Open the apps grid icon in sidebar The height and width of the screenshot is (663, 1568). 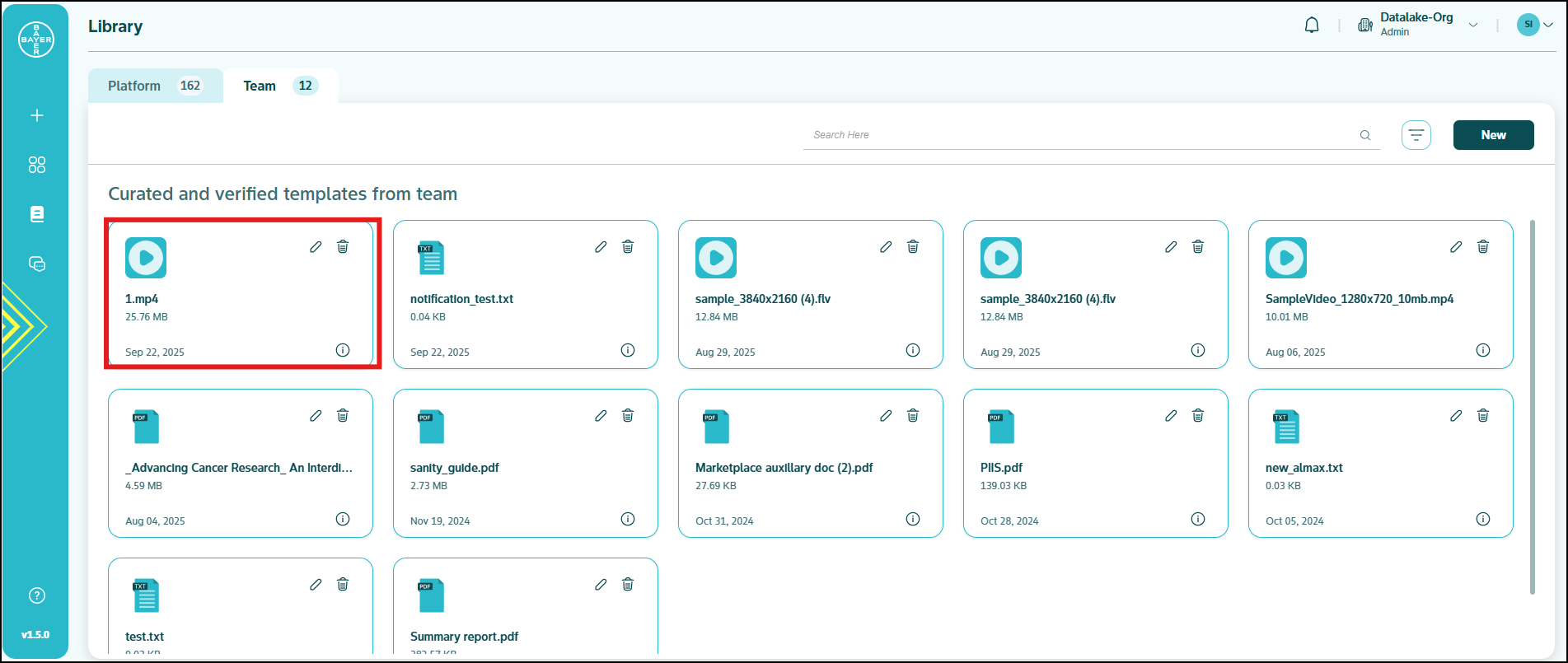tap(36, 165)
